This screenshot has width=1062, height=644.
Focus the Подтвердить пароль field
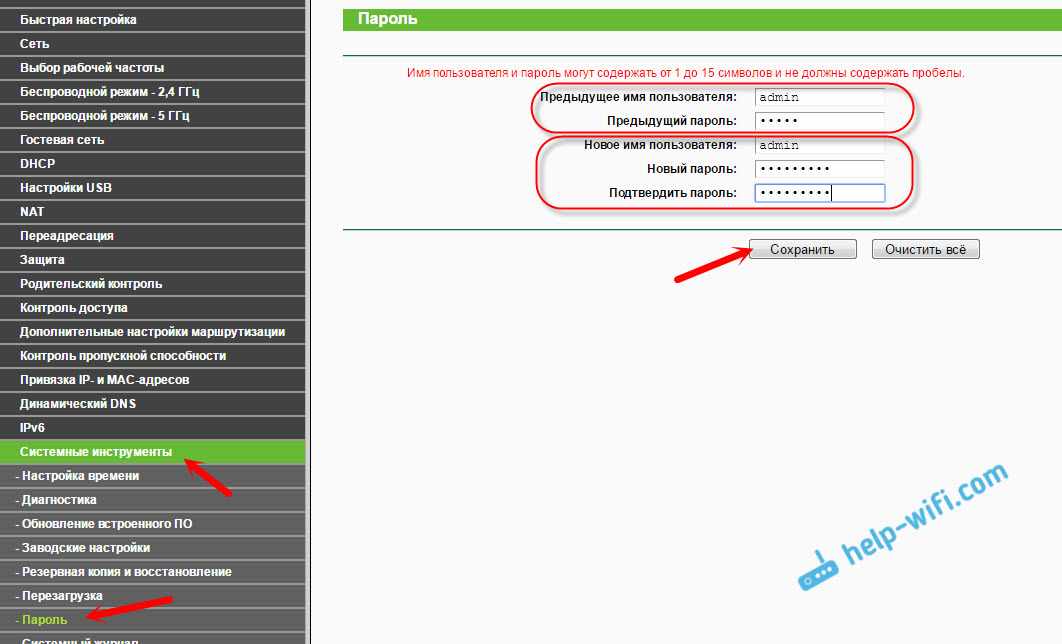tap(820, 194)
